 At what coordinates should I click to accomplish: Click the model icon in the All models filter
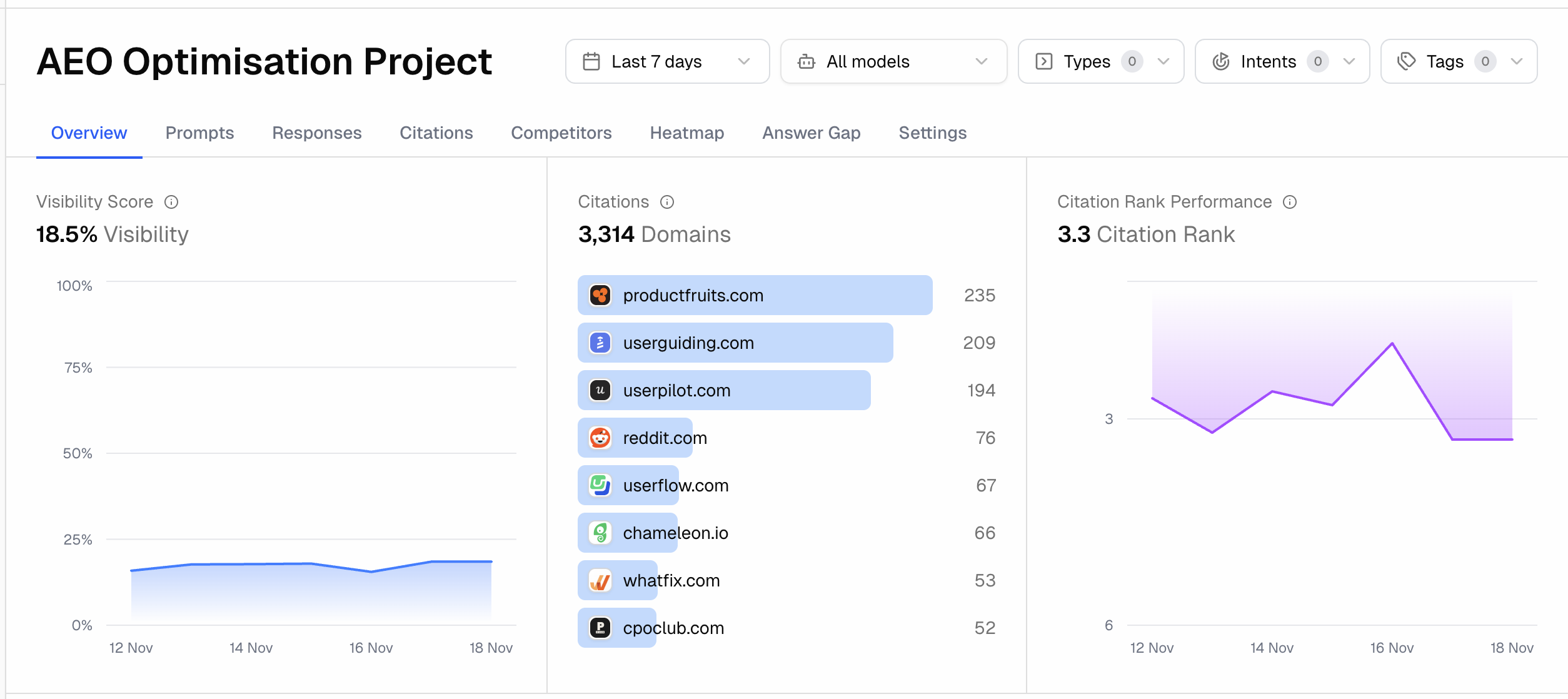(807, 61)
